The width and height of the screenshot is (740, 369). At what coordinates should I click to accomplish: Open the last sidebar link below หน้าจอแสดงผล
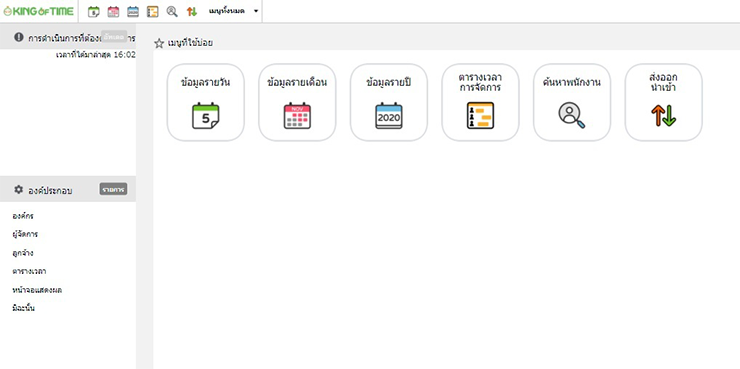pyautogui.click(x=23, y=308)
